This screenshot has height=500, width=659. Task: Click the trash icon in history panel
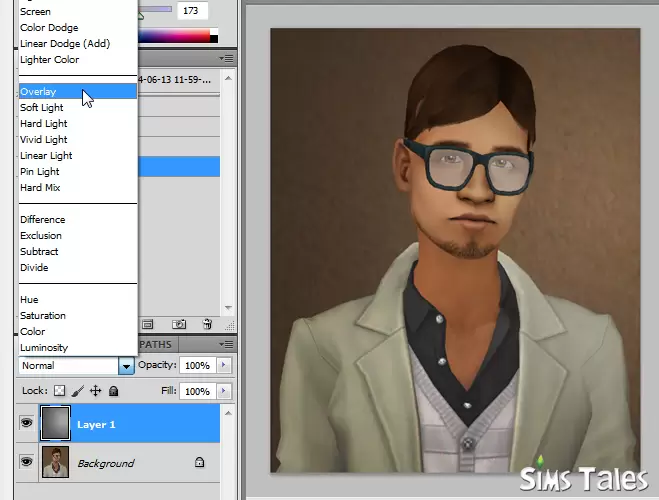point(207,324)
